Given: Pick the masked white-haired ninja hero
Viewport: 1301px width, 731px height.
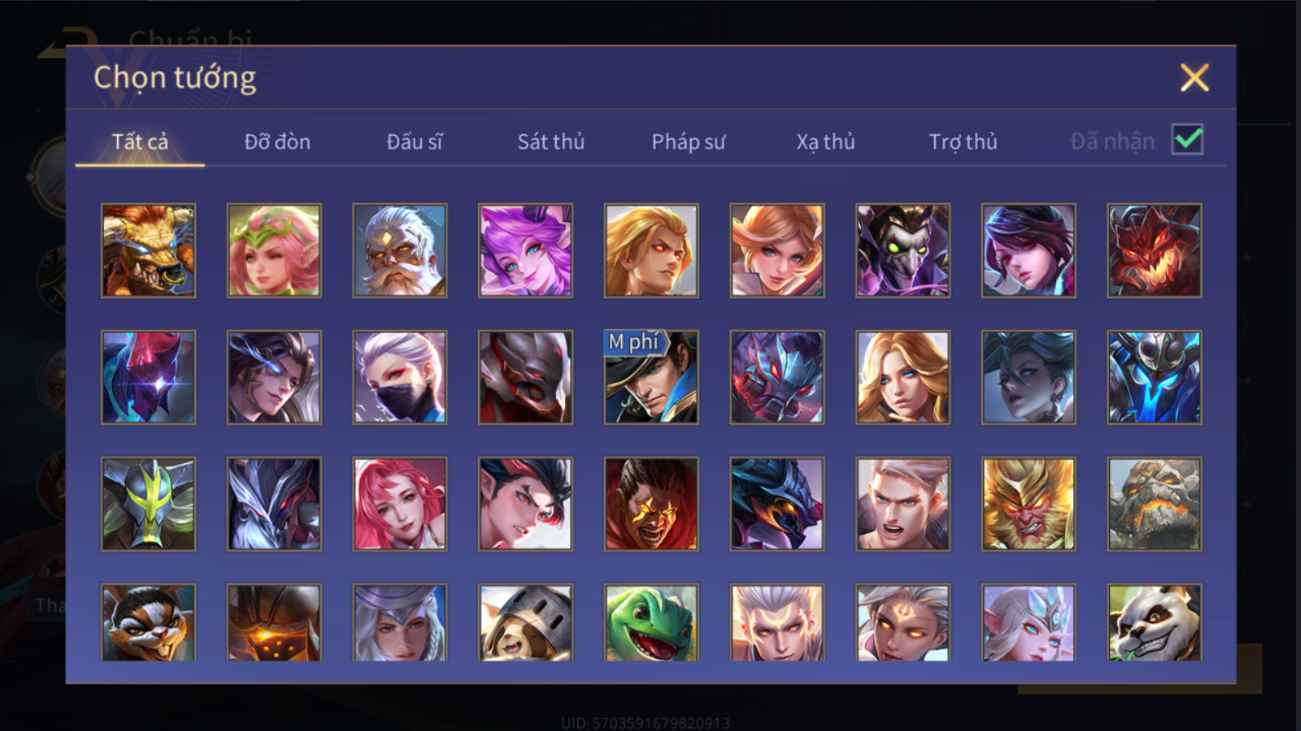Looking at the screenshot, I should point(399,377).
